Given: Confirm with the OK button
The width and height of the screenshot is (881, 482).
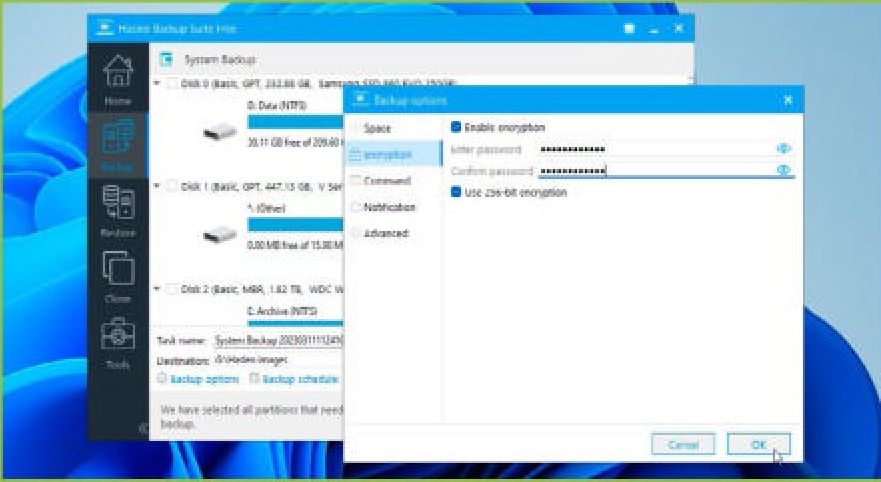Looking at the screenshot, I should (759, 444).
